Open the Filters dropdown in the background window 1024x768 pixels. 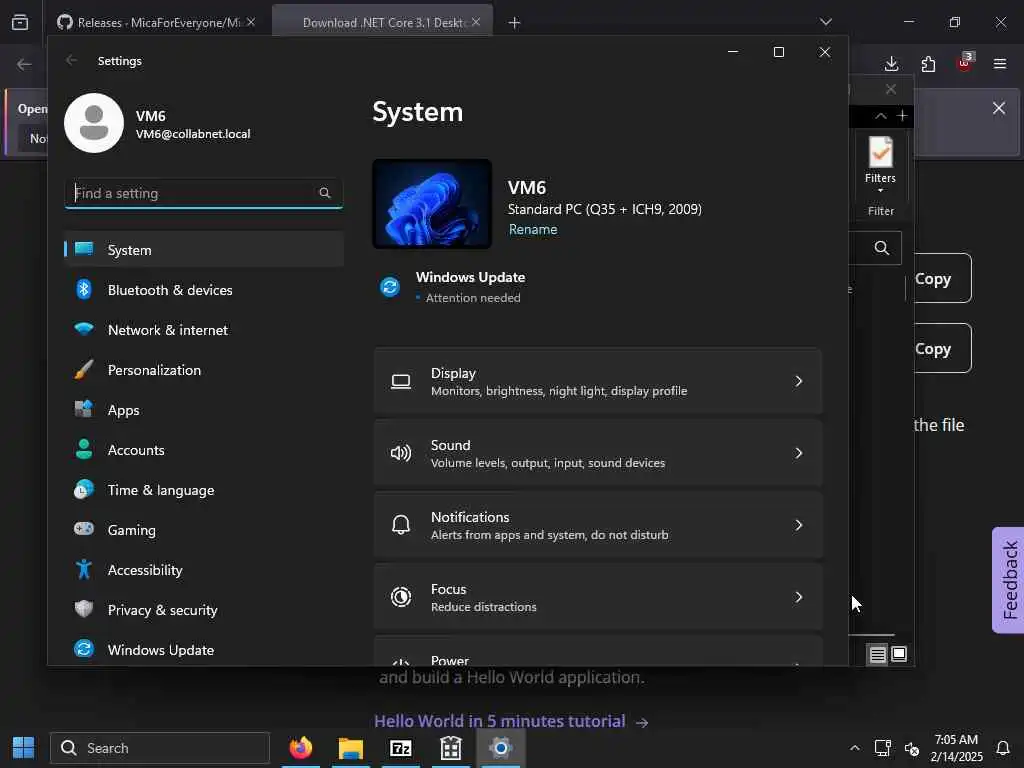(880, 165)
